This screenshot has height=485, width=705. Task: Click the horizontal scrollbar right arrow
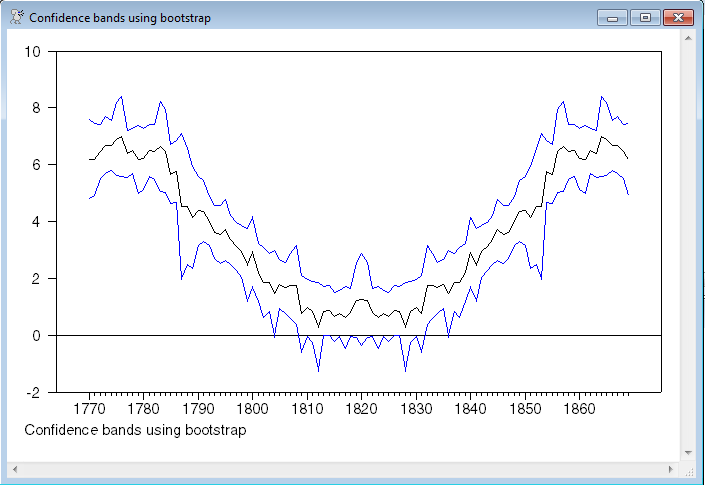click(672, 468)
